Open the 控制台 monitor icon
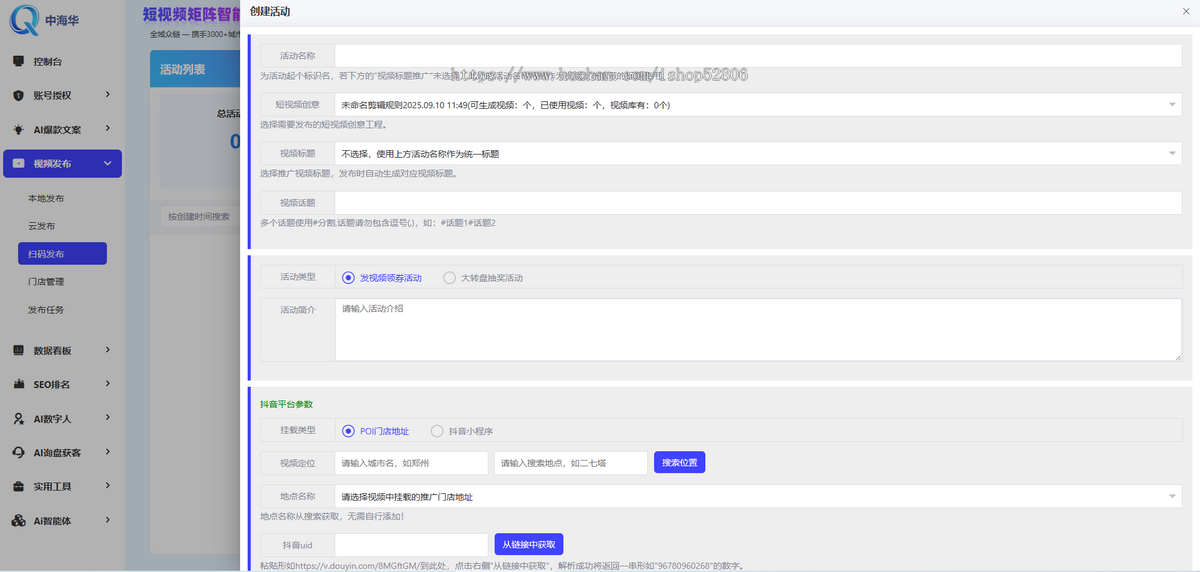Image resolution: width=1200 pixels, height=572 pixels. click(x=18, y=61)
